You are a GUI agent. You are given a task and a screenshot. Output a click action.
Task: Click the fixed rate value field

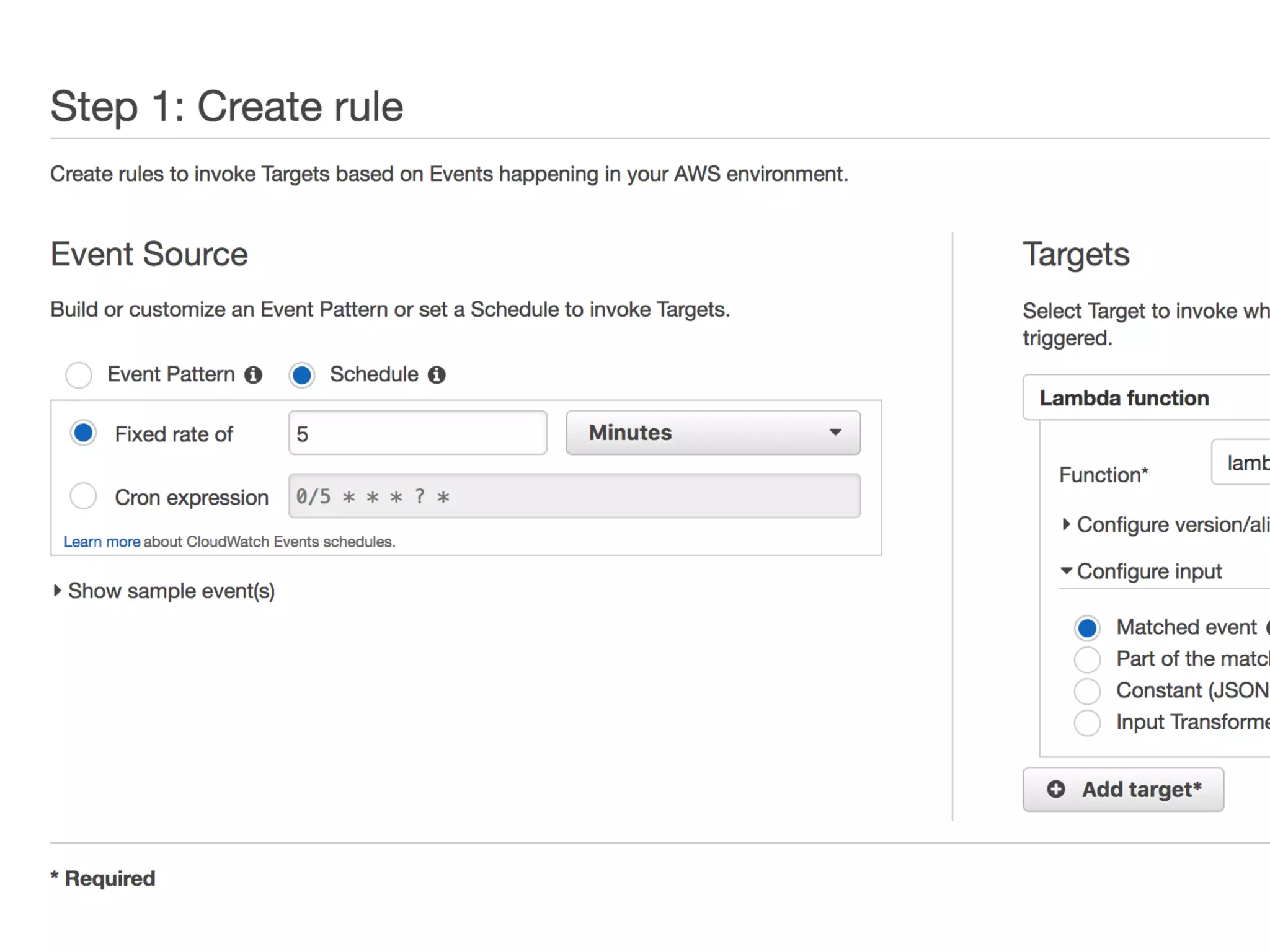click(x=417, y=433)
